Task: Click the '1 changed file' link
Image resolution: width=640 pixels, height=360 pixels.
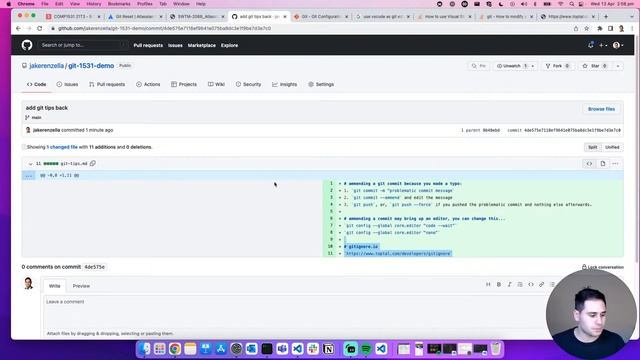Action: [62, 147]
